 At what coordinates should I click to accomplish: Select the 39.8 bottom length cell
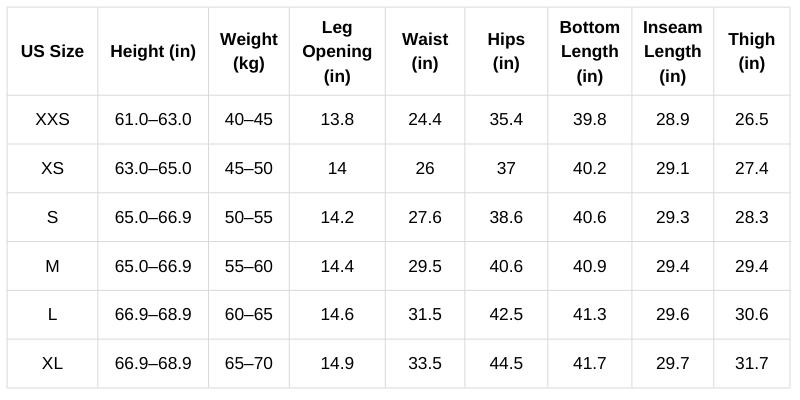tap(590, 120)
